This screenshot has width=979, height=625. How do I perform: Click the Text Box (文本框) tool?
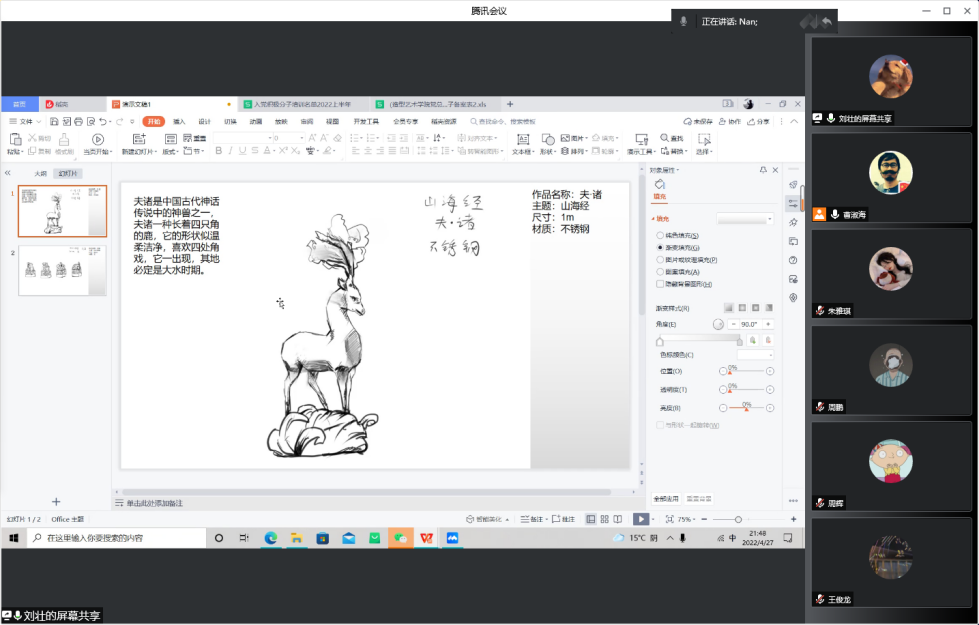(x=522, y=140)
